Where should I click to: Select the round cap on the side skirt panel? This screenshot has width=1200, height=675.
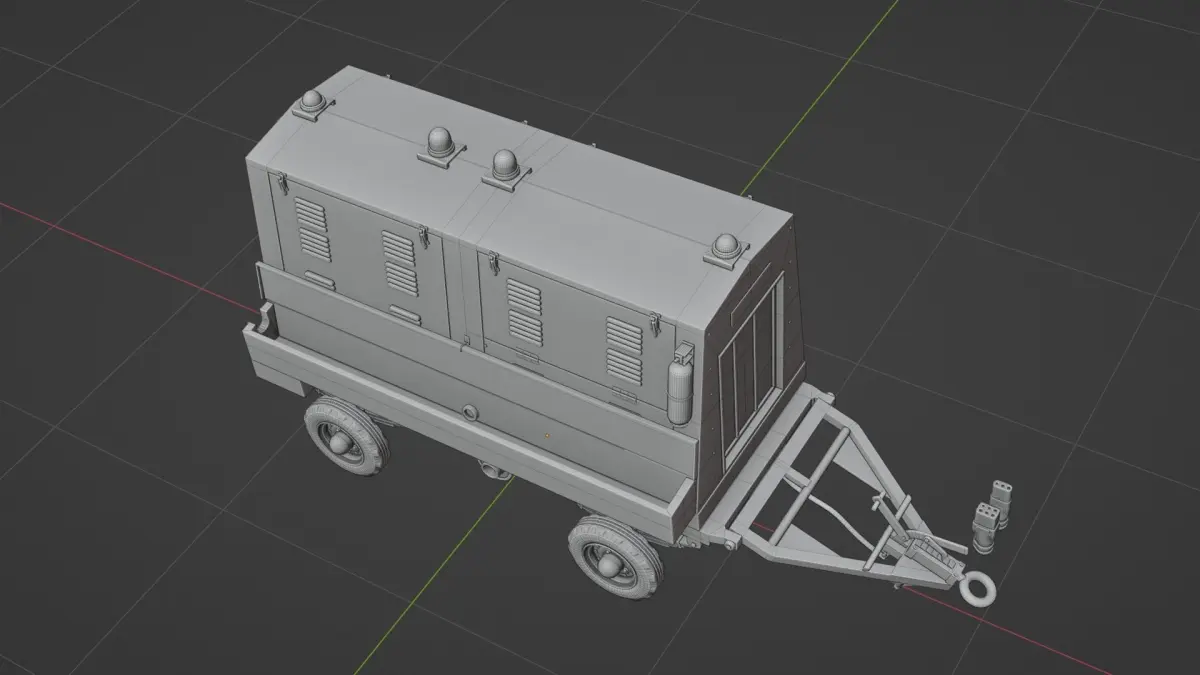(470, 412)
